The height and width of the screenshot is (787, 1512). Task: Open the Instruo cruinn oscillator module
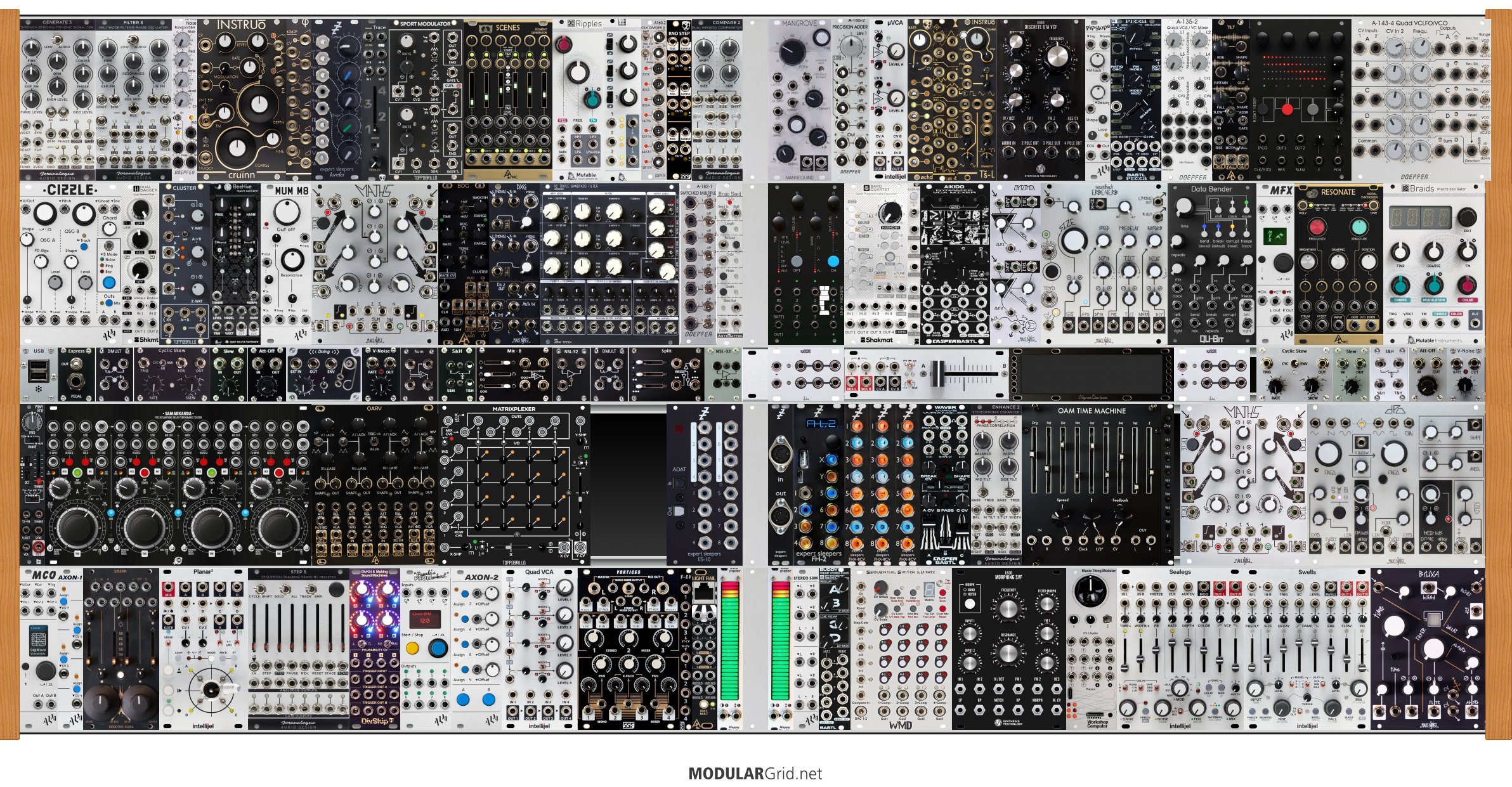242,100
